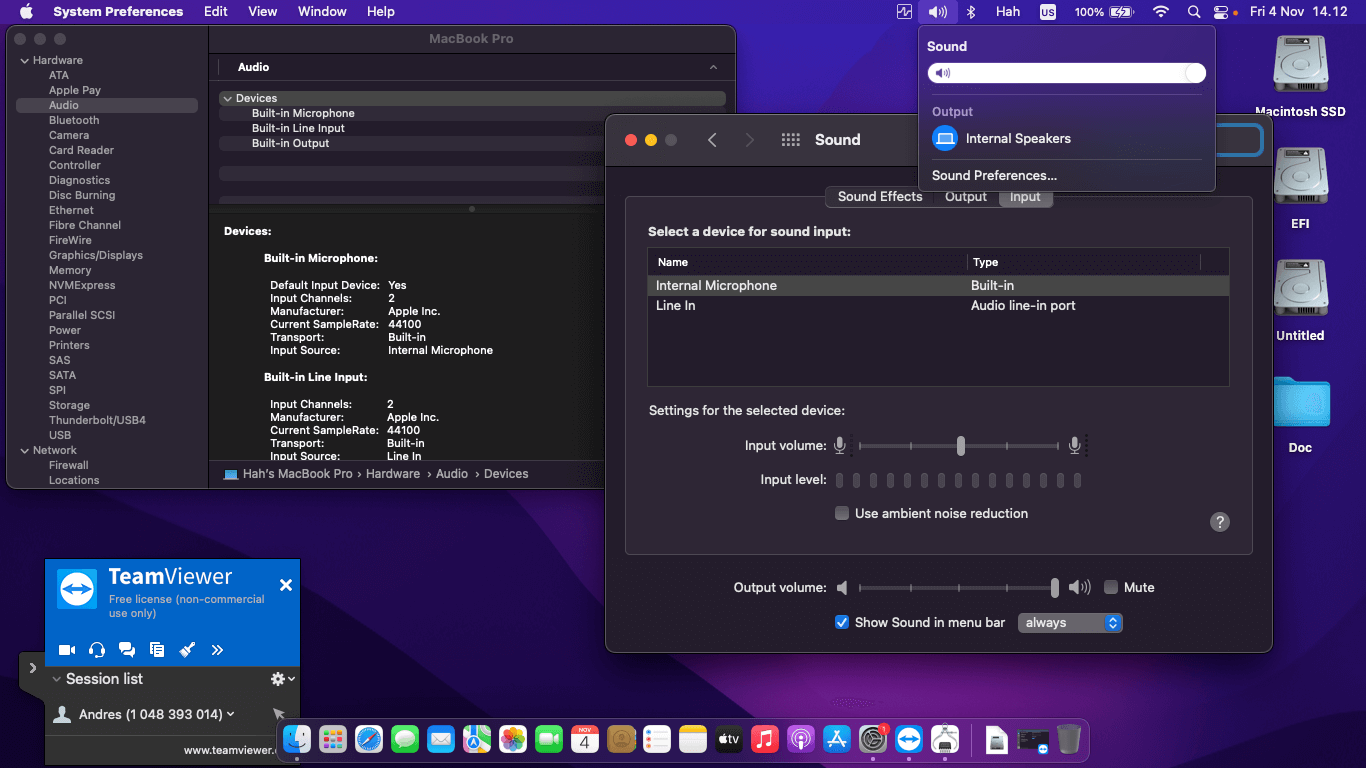Viewport: 1366px width, 768px height.
Task: Click the show-all grid icon in Sound window
Action: tap(790, 140)
